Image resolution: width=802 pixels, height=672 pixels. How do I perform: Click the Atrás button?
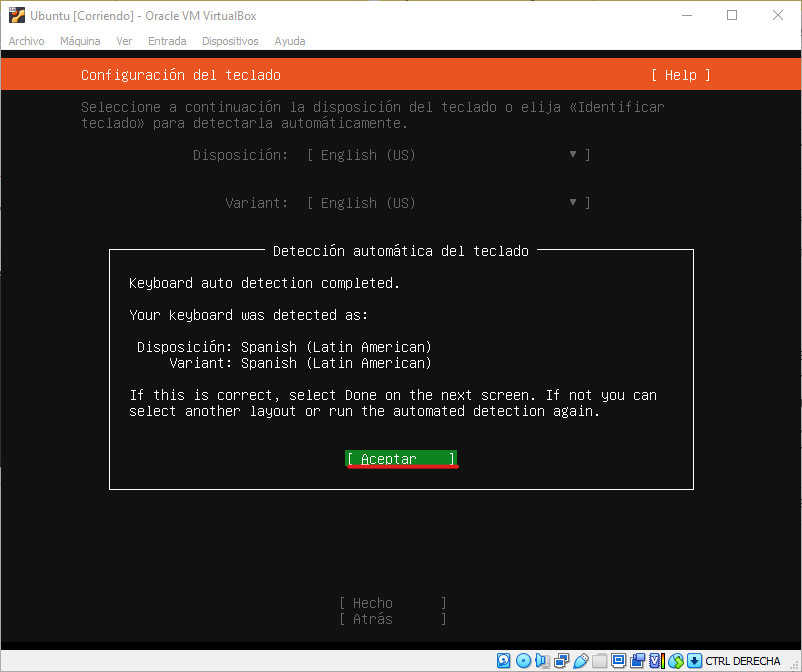[393, 619]
